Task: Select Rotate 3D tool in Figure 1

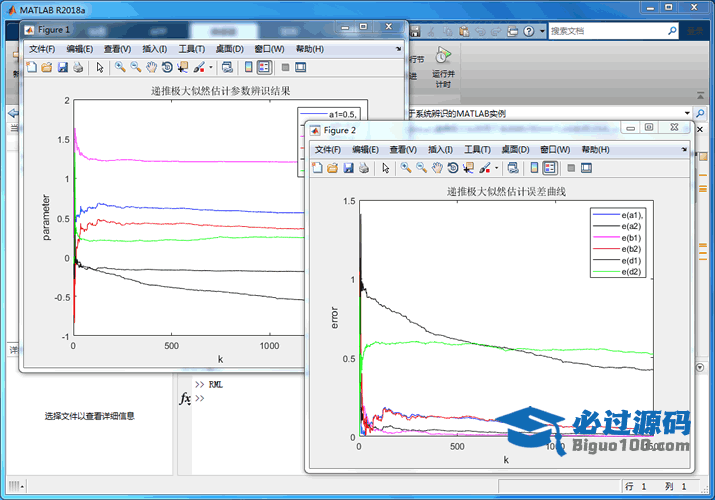Action: pyautogui.click(x=167, y=68)
